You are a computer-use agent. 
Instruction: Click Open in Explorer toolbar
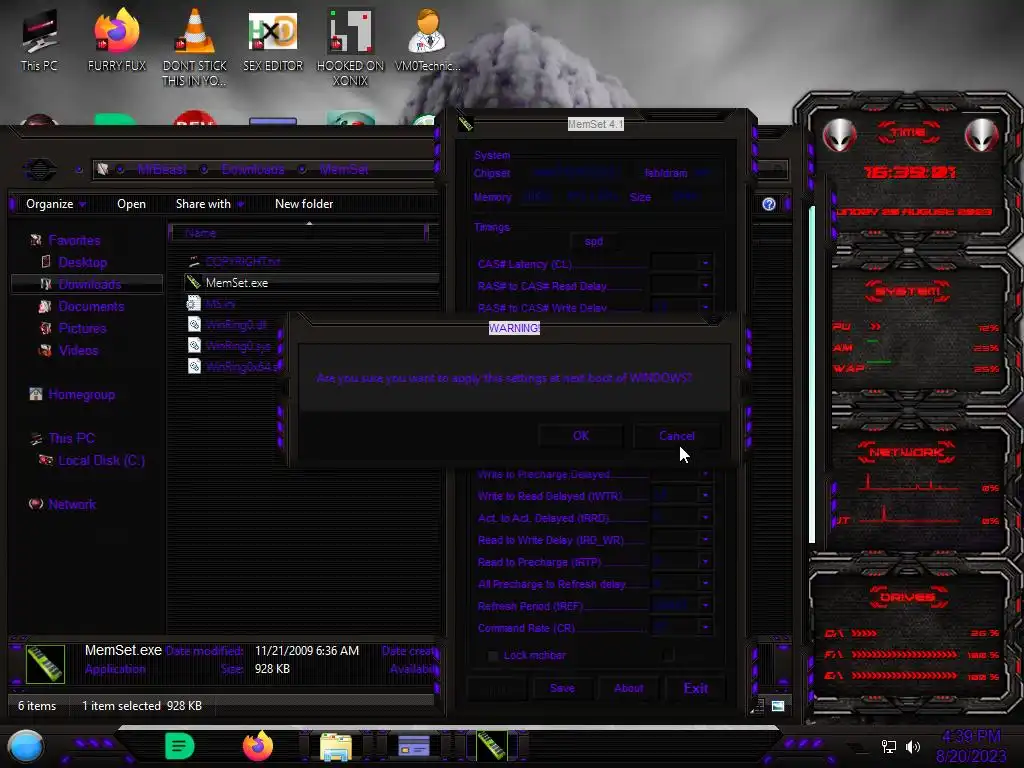(131, 204)
